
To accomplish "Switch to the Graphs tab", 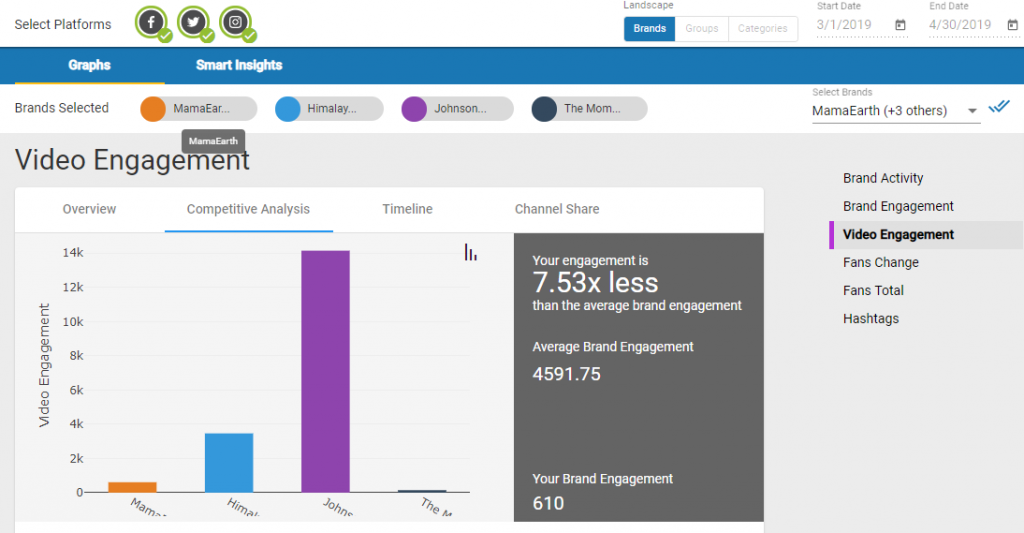I will (89, 65).
